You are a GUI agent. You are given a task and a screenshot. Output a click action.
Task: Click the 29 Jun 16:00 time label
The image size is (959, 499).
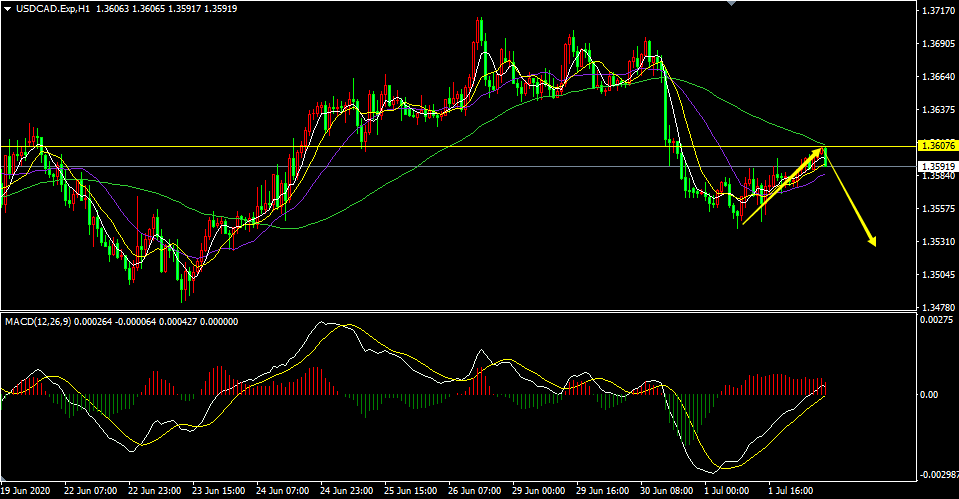coord(603,490)
